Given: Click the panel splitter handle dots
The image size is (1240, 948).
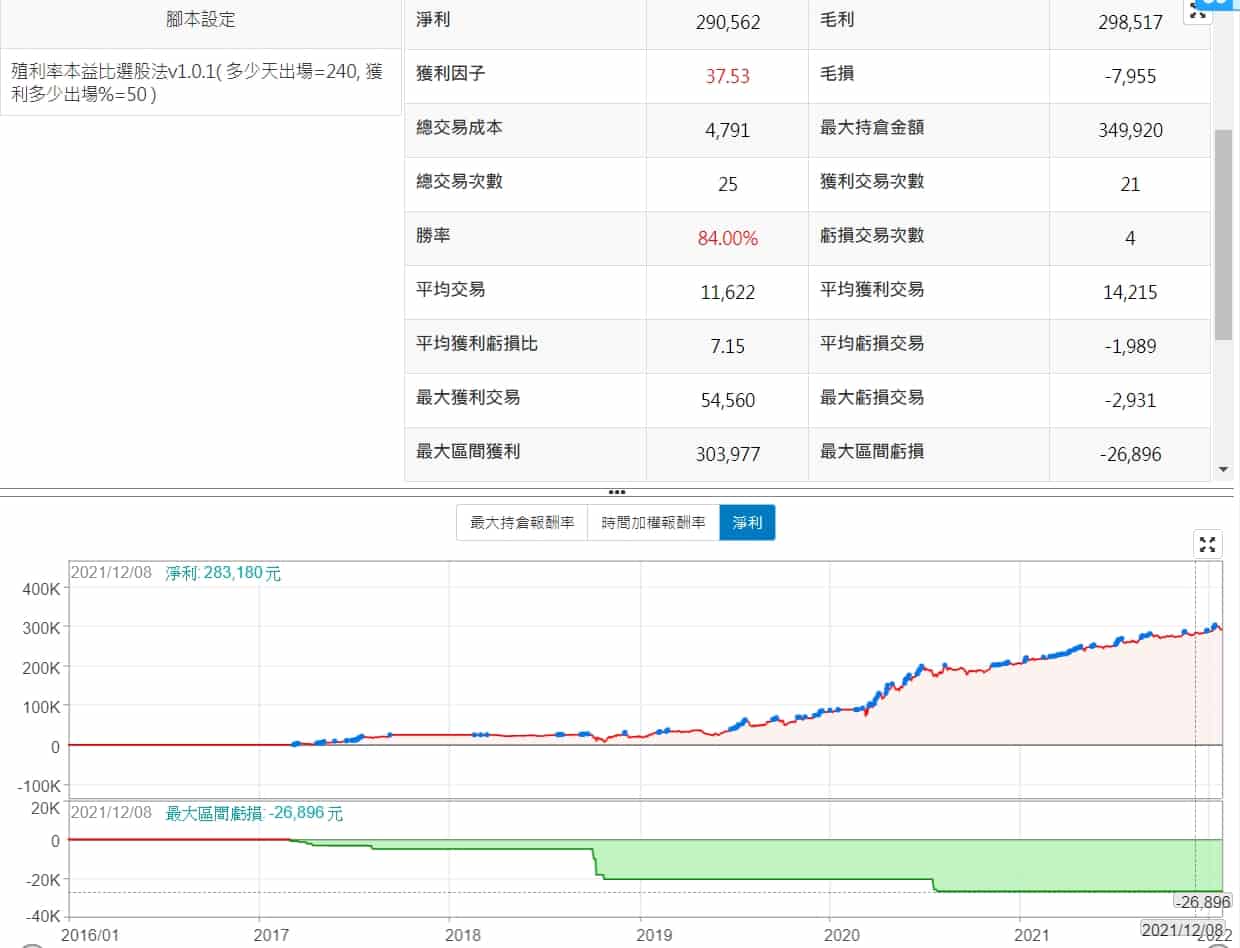Looking at the screenshot, I should [617, 492].
